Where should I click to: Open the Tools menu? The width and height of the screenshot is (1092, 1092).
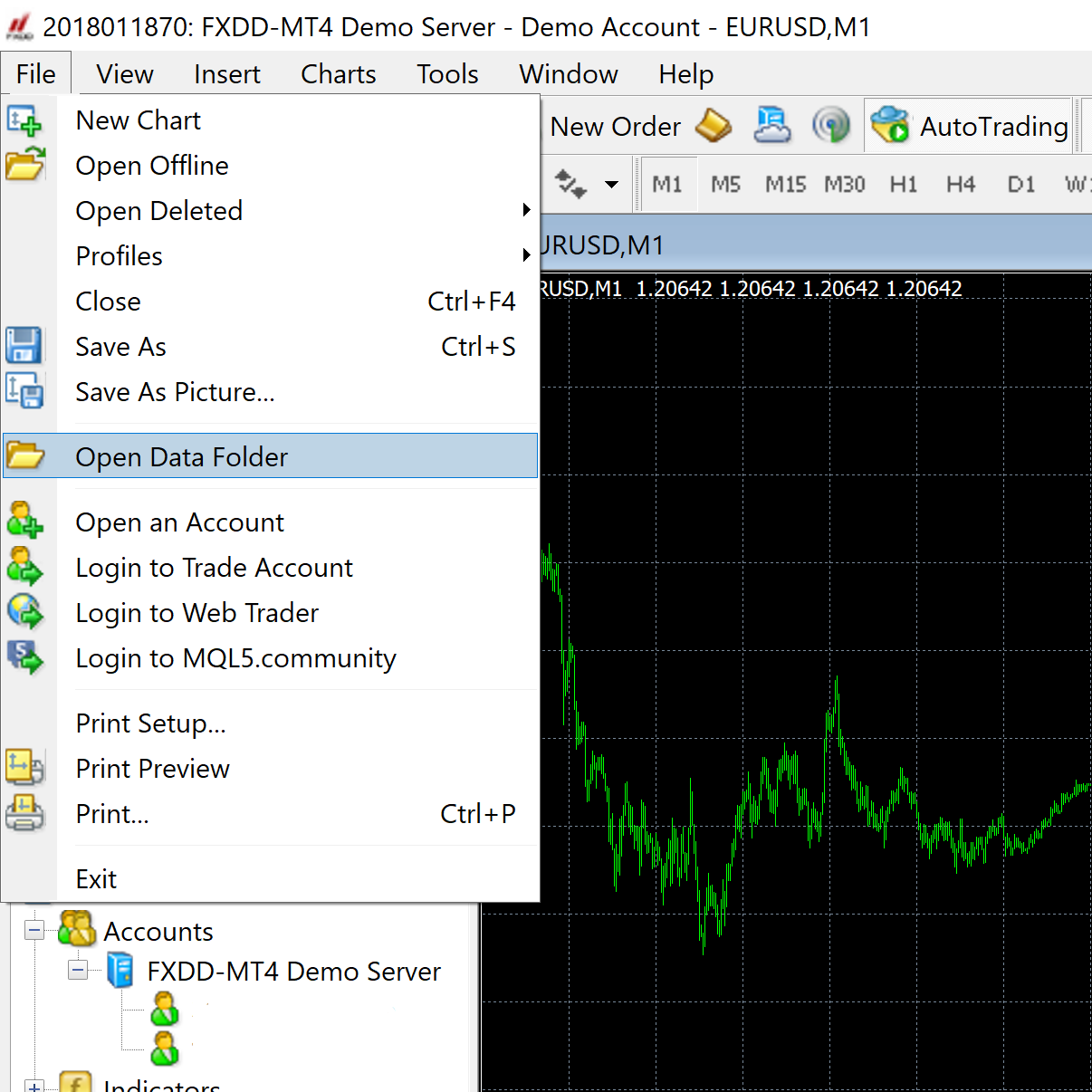pyautogui.click(x=447, y=73)
